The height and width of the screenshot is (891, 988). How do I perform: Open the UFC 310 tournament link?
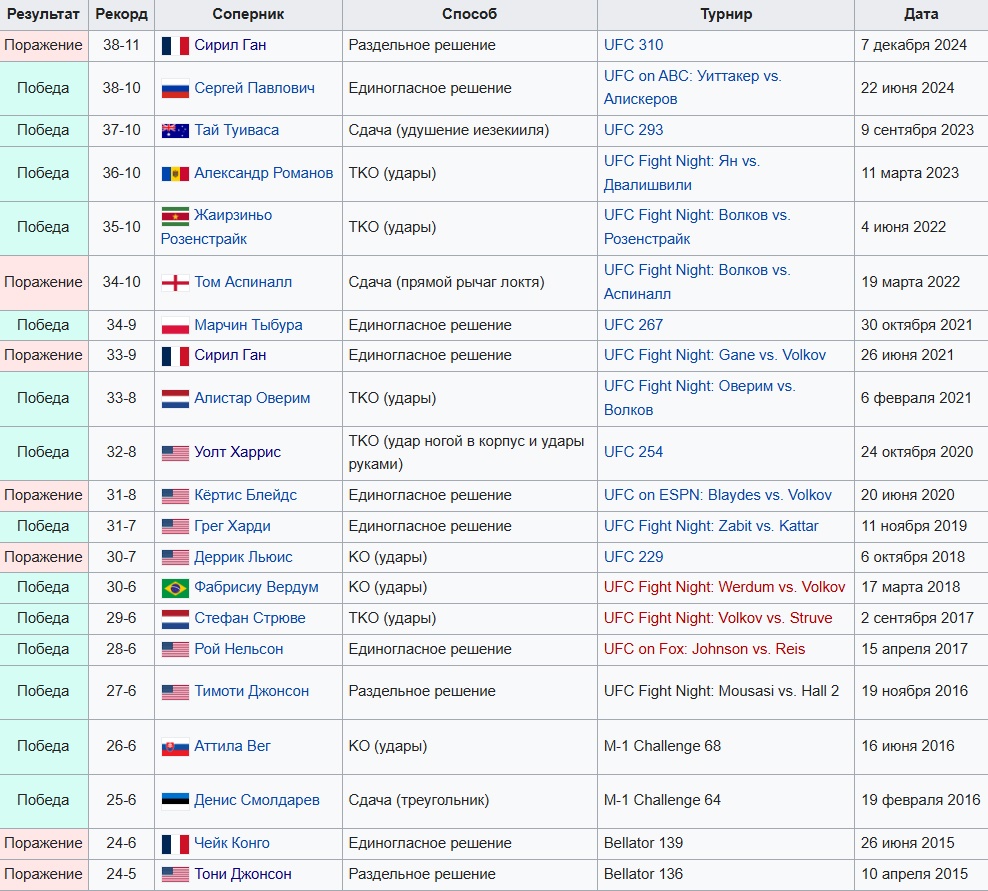tap(633, 45)
